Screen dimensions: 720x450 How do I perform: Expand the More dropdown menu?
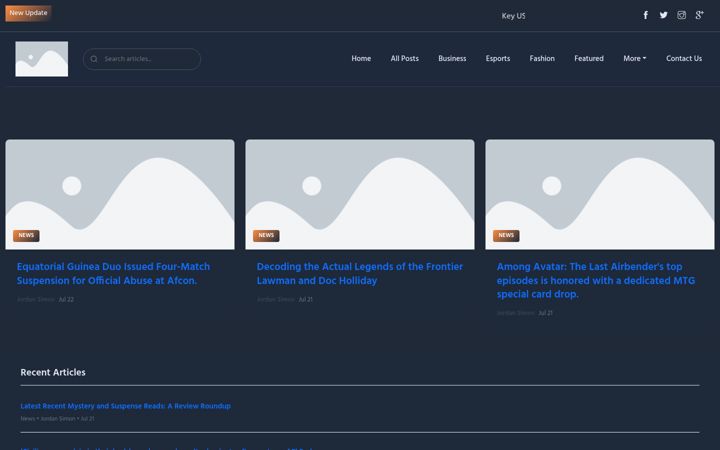[635, 58]
